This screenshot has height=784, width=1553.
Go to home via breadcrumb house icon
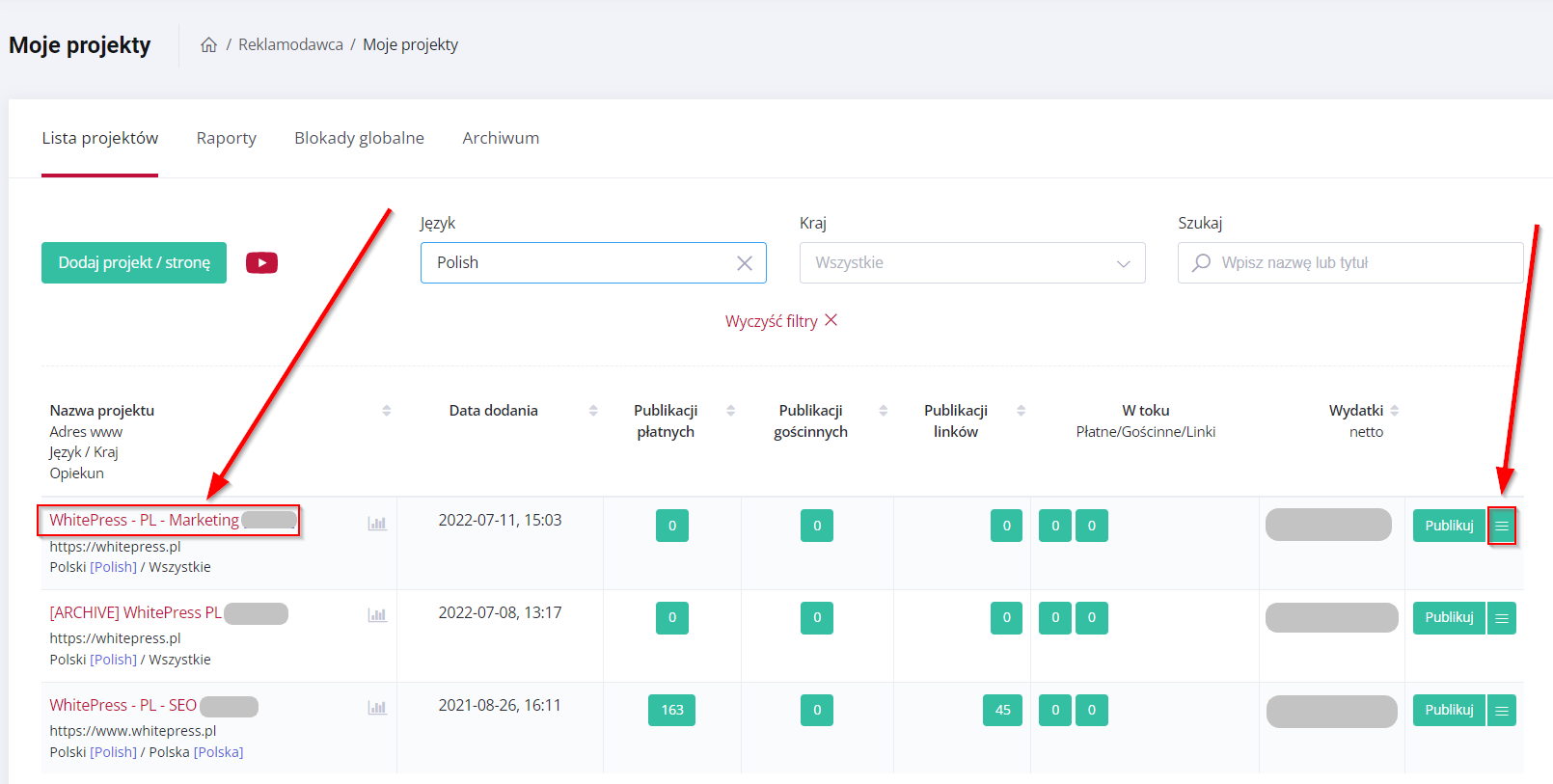pyautogui.click(x=208, y=44)
